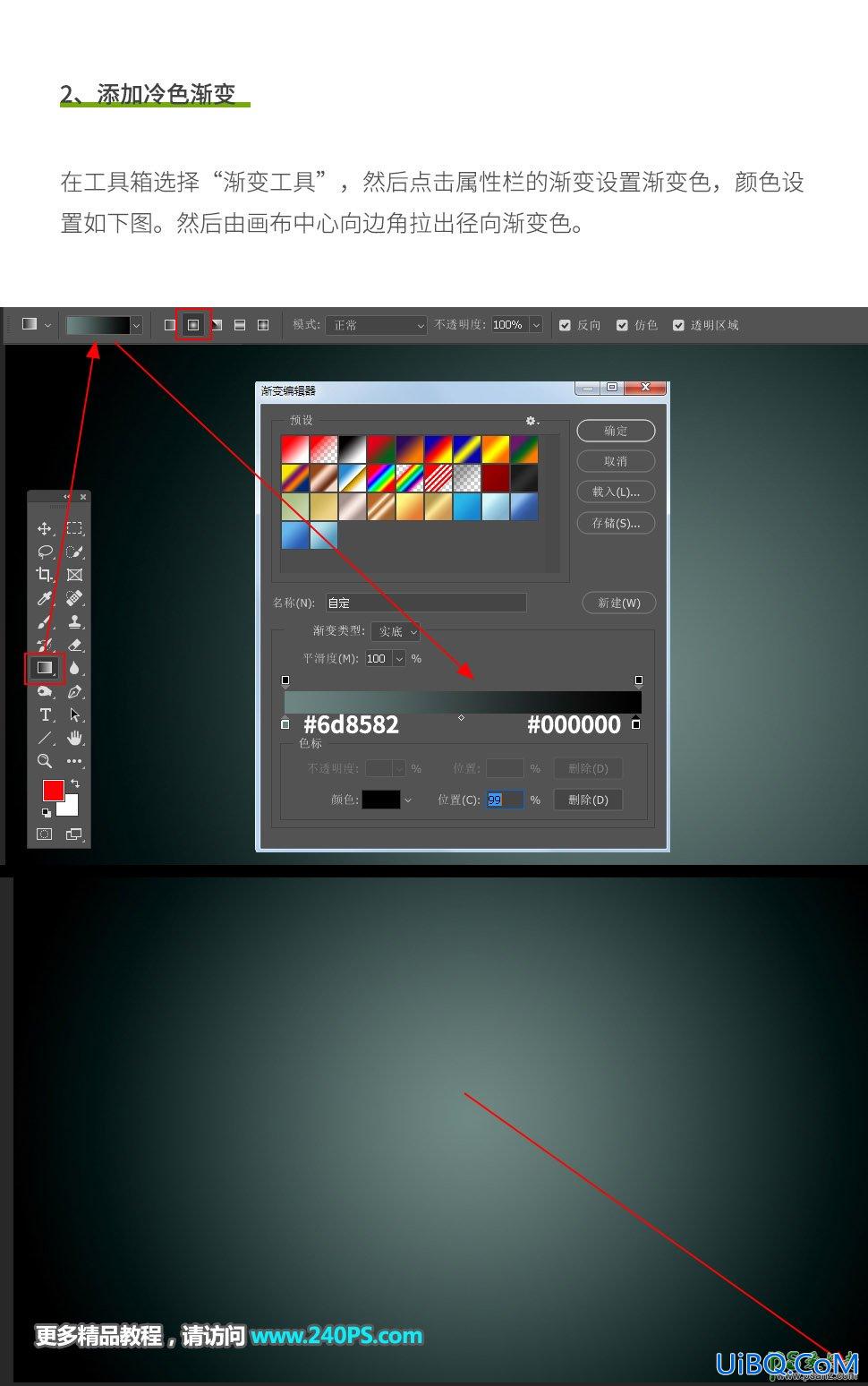The height and width of the screenshot is (1386, 868).
Task: Open the gradient presets gear menu
Action: tap(532, 421)
